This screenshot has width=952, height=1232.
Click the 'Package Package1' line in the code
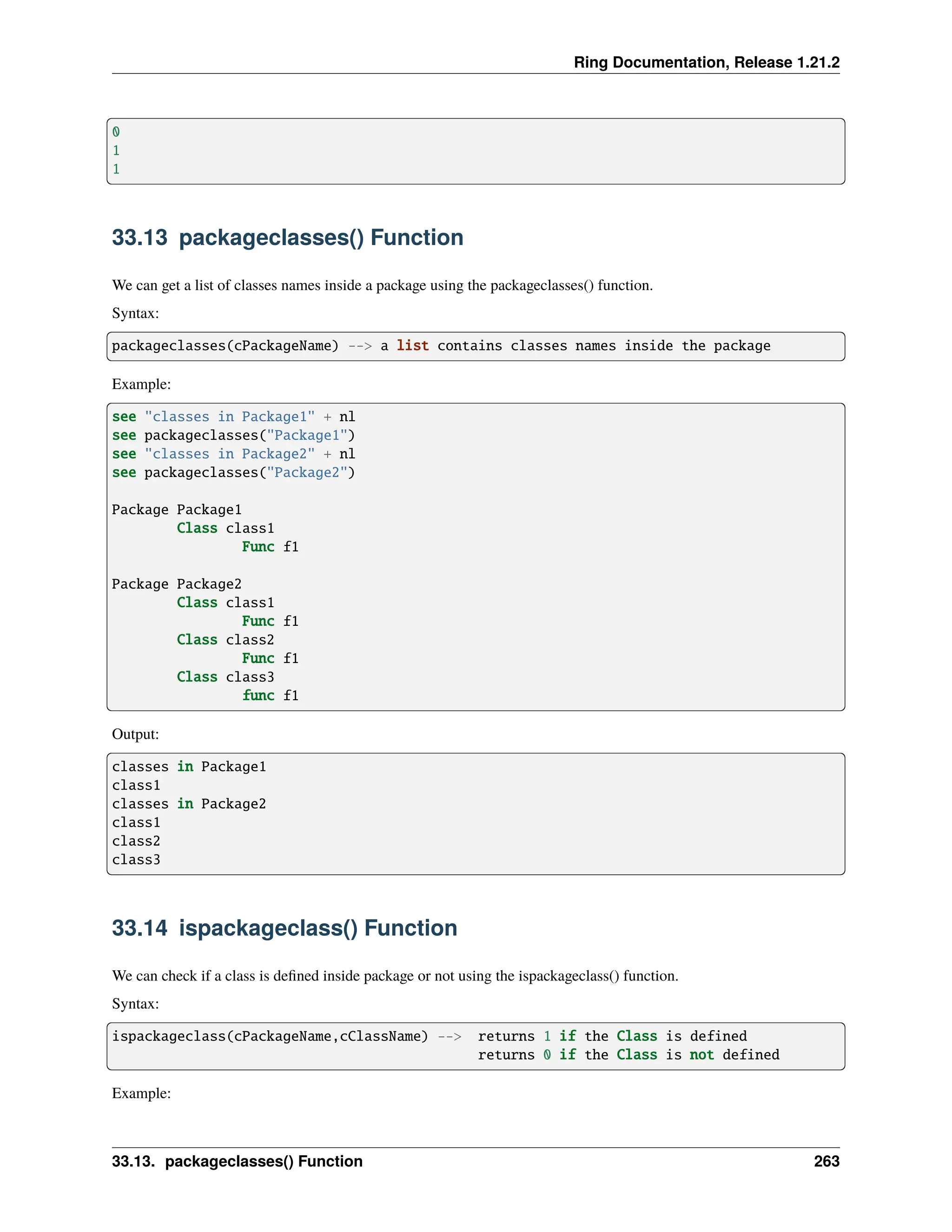click(177, 510)
